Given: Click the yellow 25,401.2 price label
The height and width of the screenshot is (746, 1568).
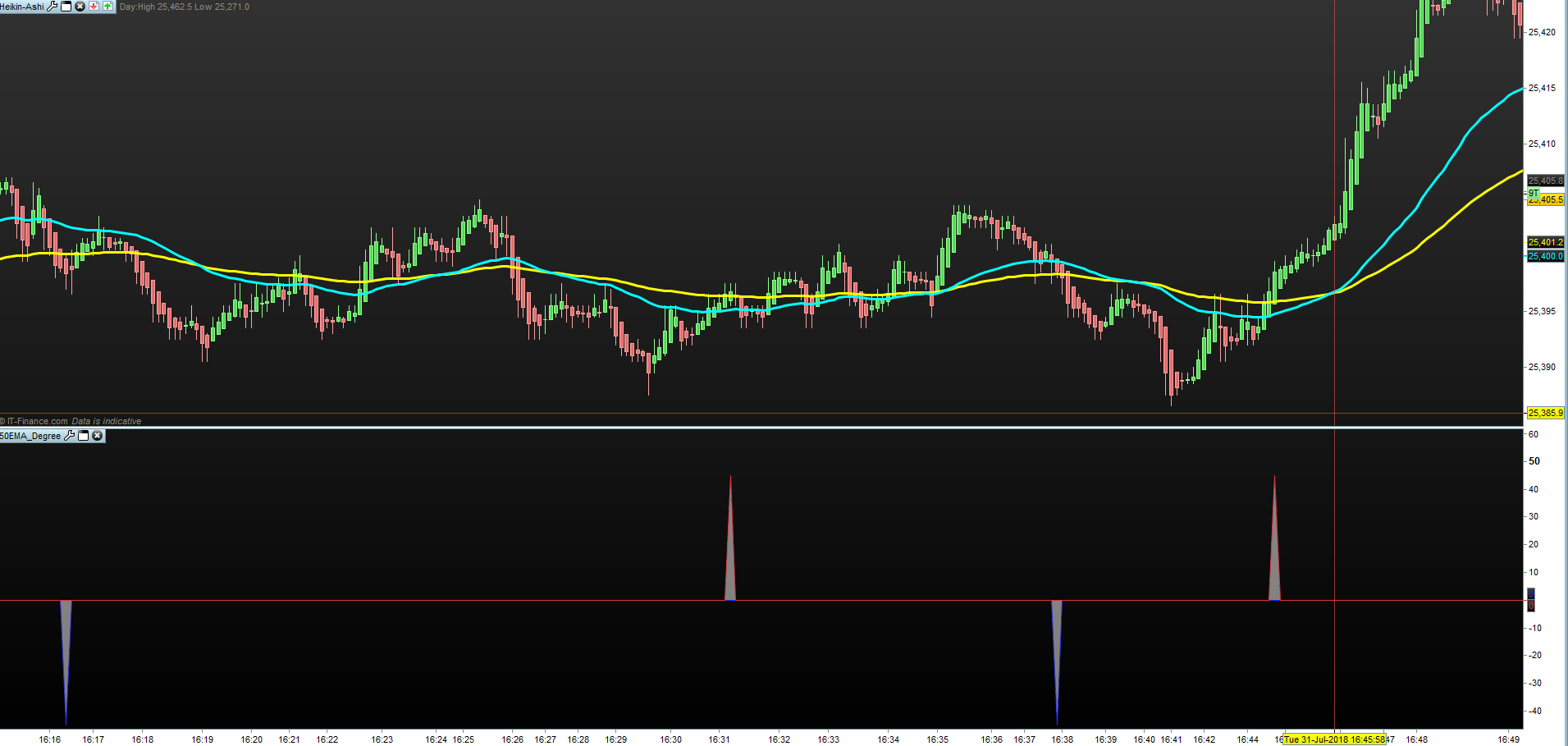Looking at the screenshot, I should [x=1545, y=242].
